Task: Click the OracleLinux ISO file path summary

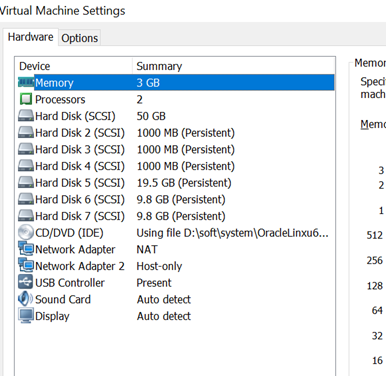Action: [x=233, y=233]
